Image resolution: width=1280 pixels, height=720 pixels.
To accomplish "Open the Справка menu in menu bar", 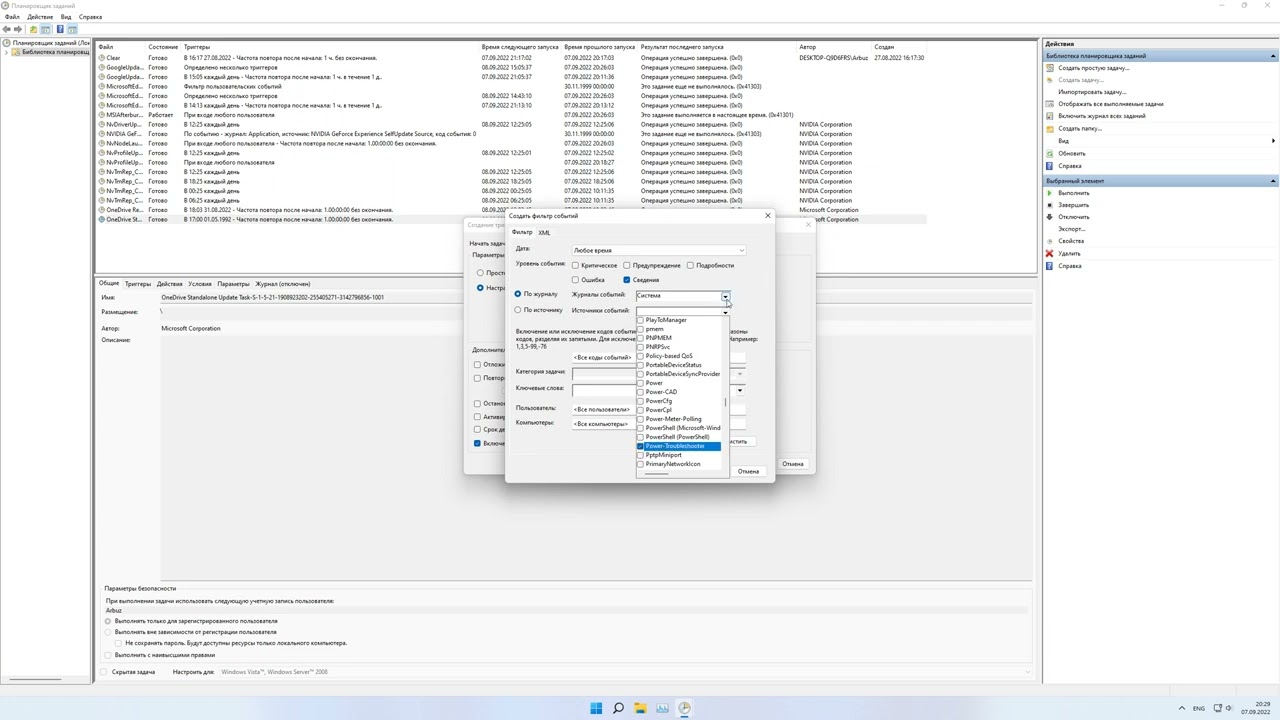I will tap(90, 17).
